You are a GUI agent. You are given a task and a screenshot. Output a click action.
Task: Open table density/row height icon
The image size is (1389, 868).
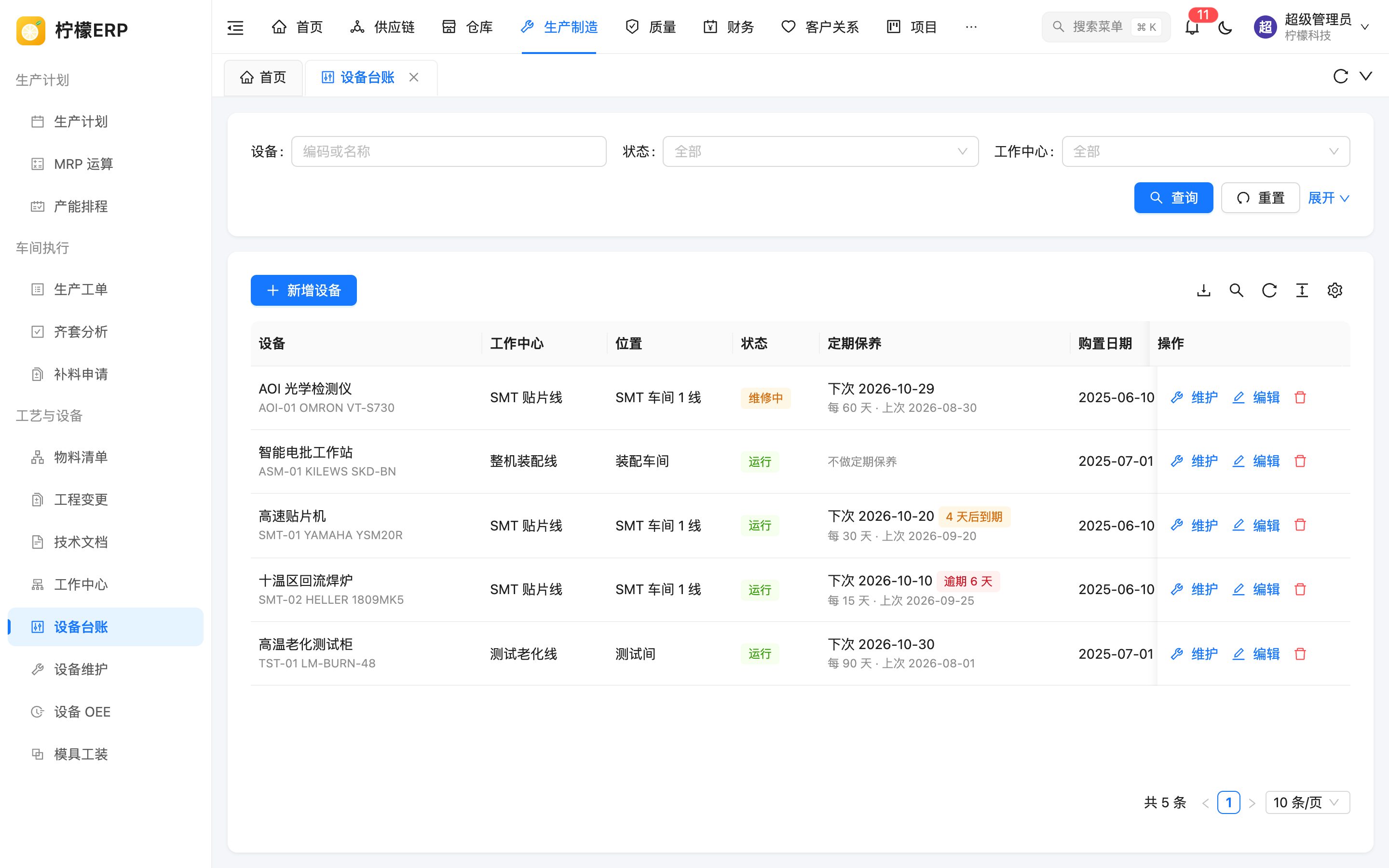(1302, 290)
